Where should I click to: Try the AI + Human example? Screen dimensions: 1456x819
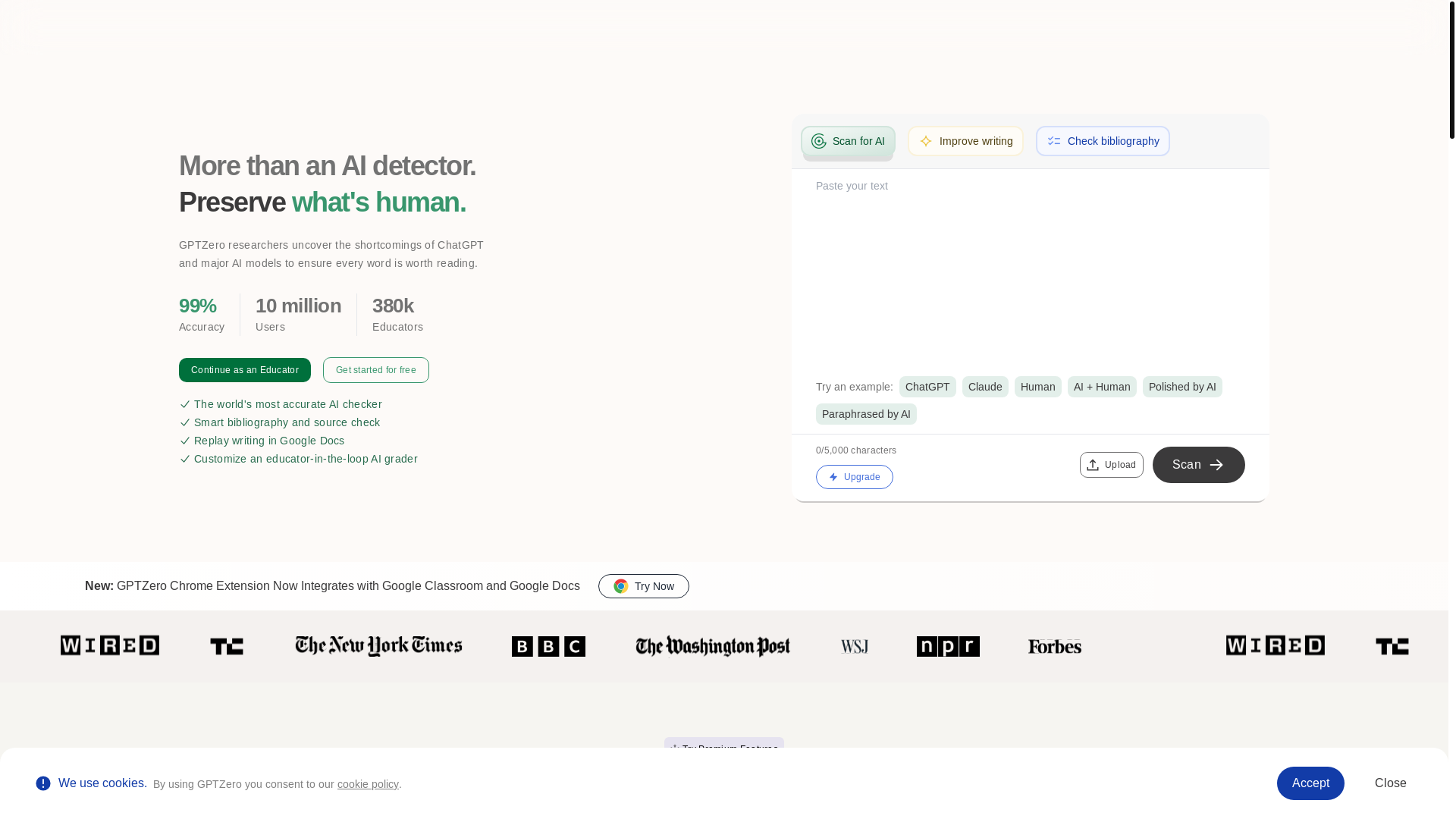pyautogui.click(x=1102, y=387)
